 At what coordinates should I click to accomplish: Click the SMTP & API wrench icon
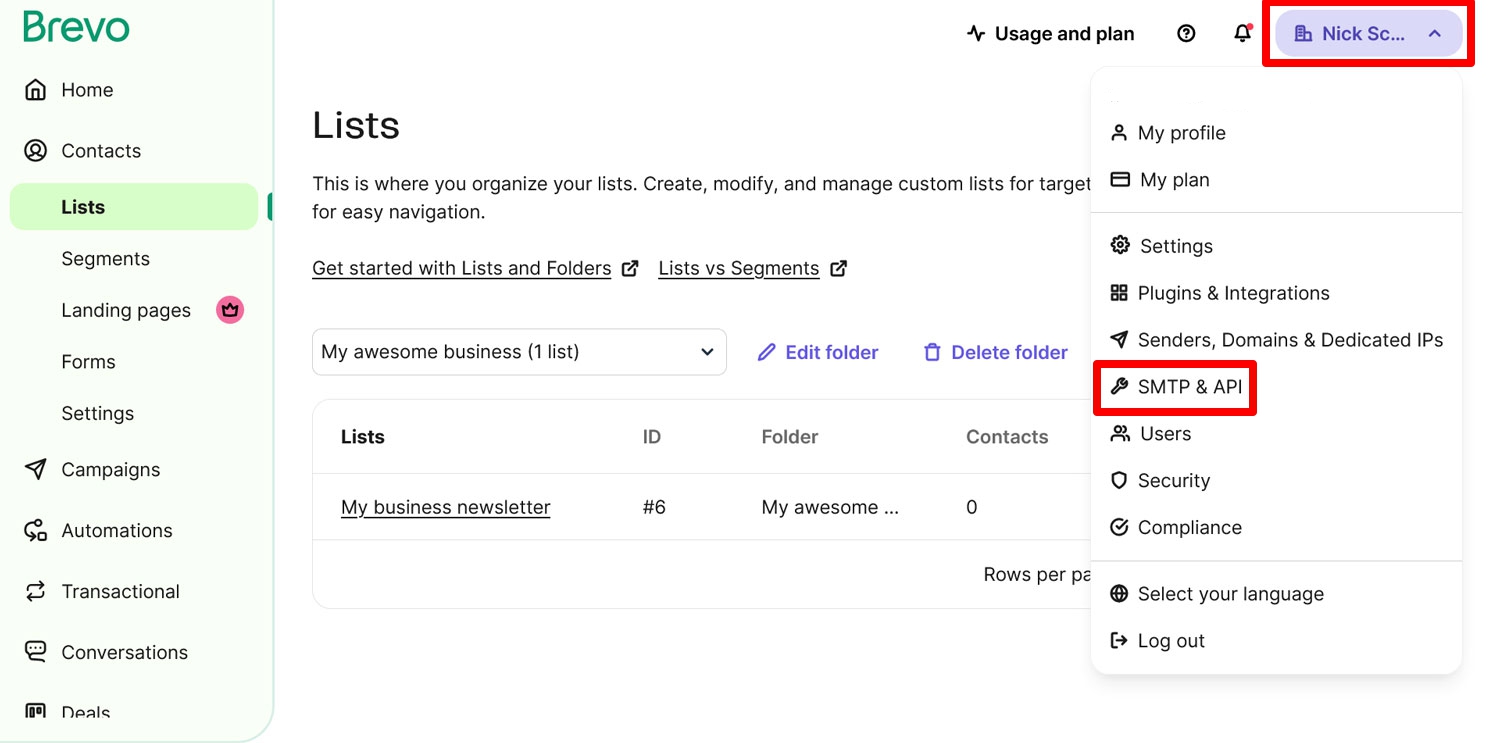(x=1119, y=387)
